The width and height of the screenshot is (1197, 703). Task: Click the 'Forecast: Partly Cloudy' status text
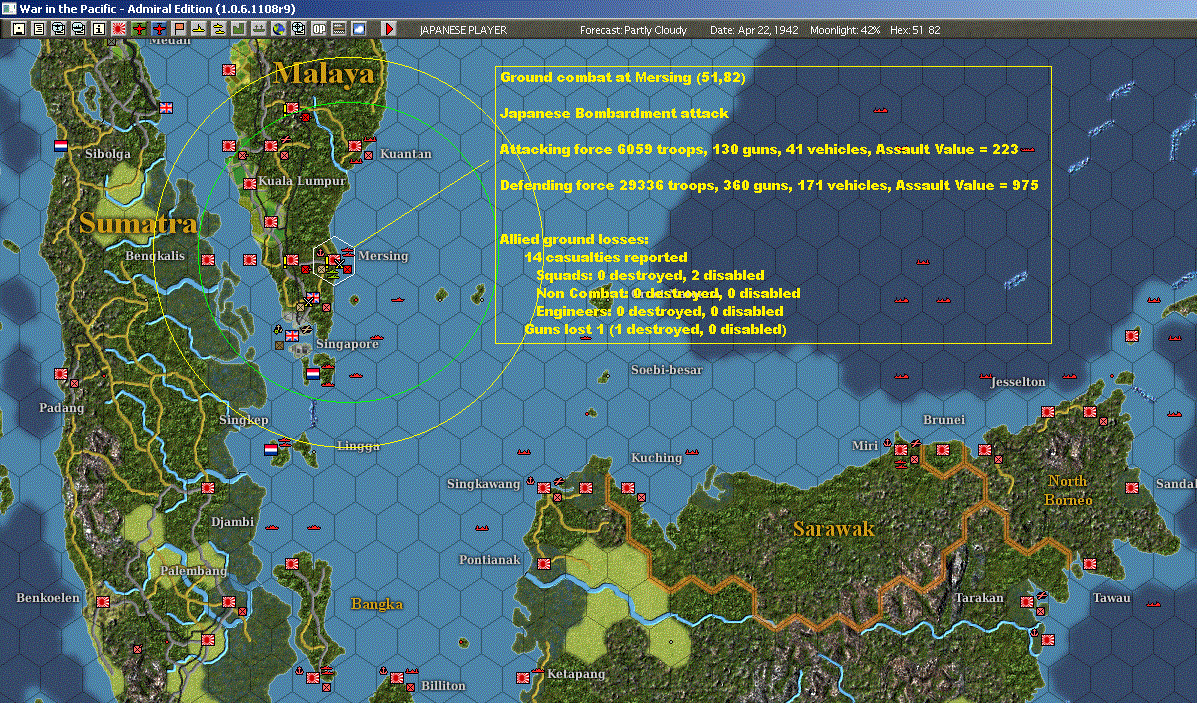tap(633, 30)
